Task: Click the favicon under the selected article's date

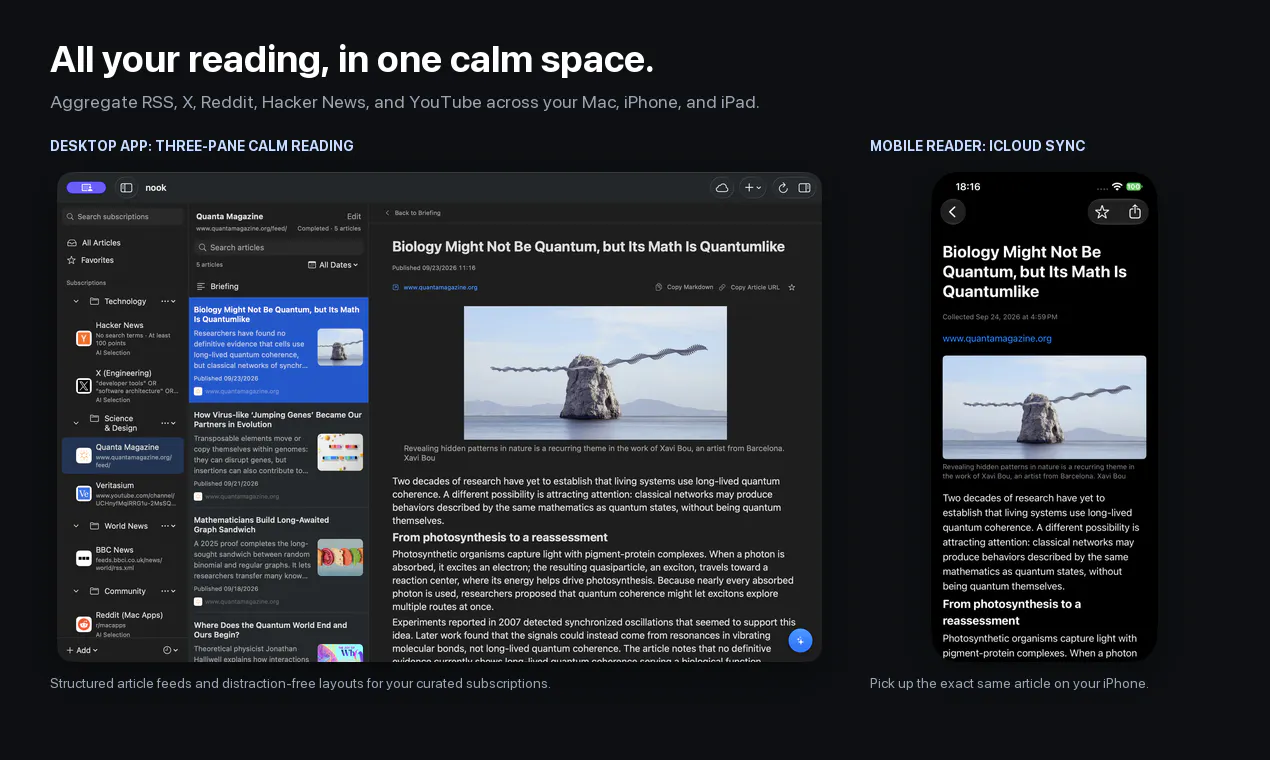Action: point(198,391)
